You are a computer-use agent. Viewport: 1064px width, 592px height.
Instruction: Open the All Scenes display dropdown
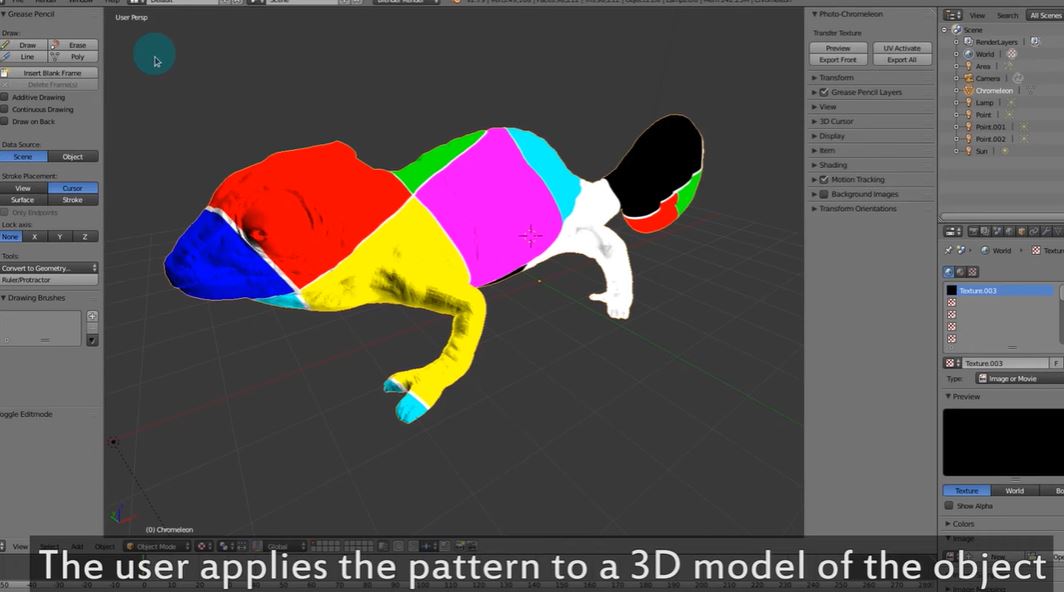coord(1044,15)
